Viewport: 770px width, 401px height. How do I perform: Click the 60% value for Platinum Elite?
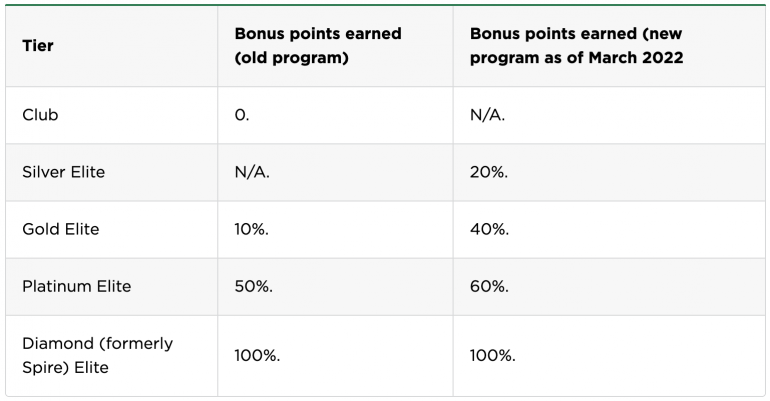(489, 286)
